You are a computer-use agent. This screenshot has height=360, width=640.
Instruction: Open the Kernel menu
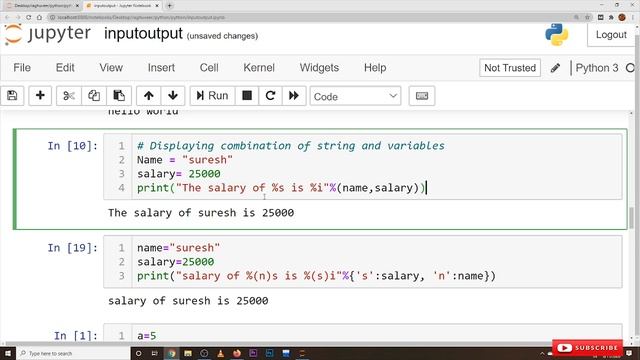[259, 68]
